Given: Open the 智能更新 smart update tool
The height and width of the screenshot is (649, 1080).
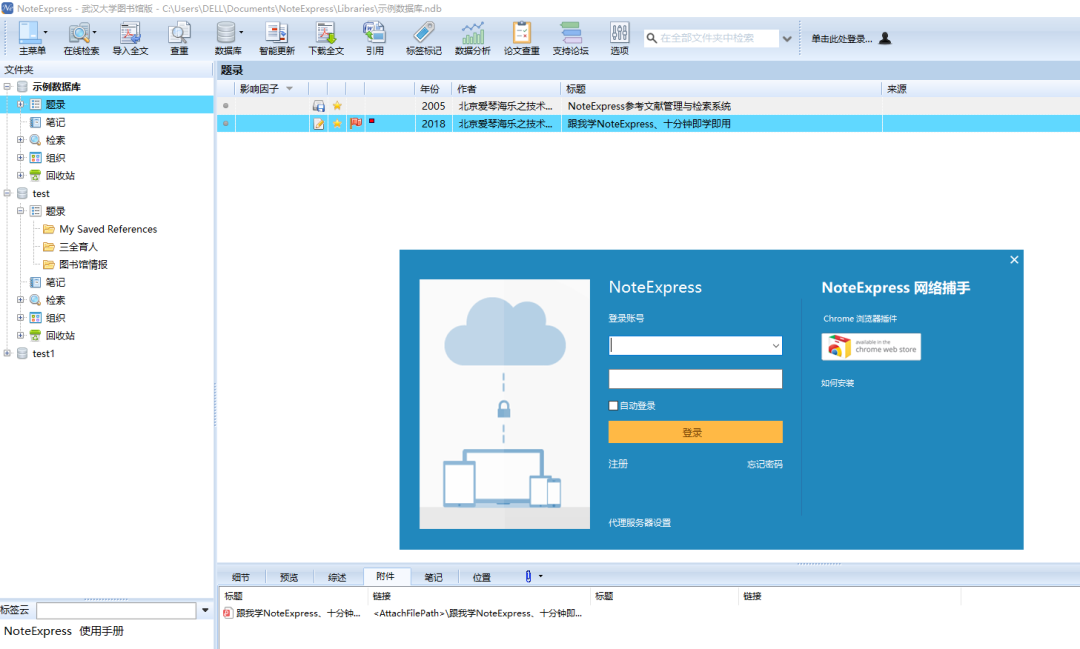Looking at the screenshot, I should pyautogui.click(x=276, y=38).
